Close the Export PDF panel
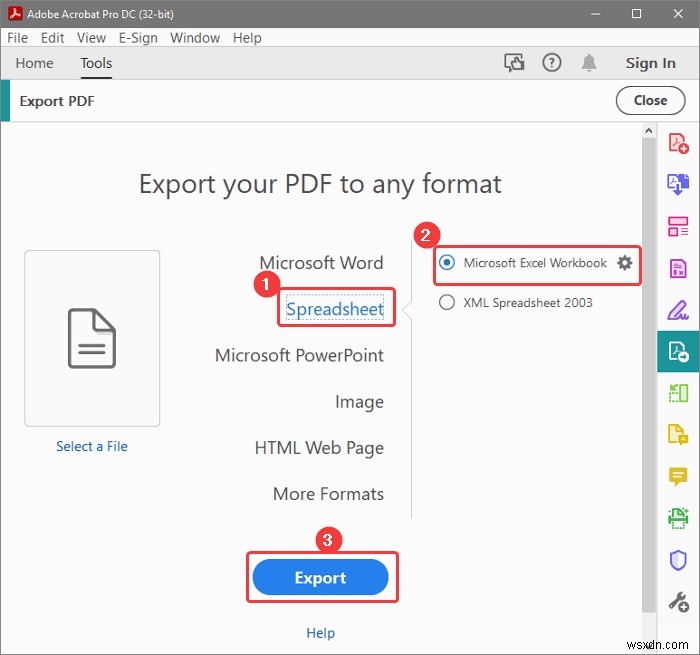This screenshot has height=655, width=700. (650, 100)
